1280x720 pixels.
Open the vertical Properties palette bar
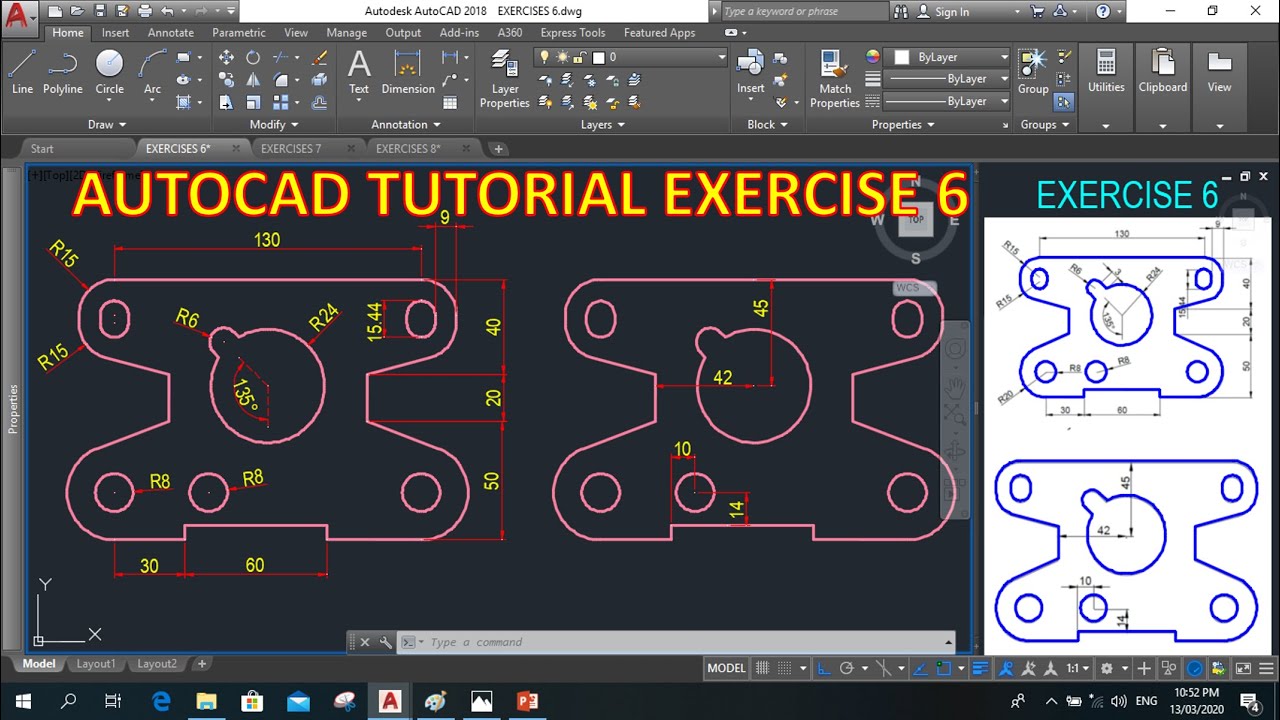point(13,408)
